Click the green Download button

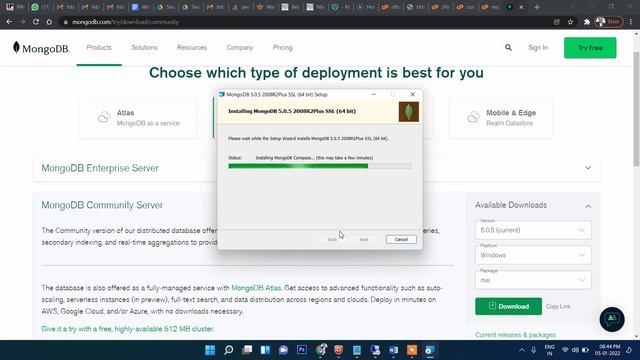(508, 306)
